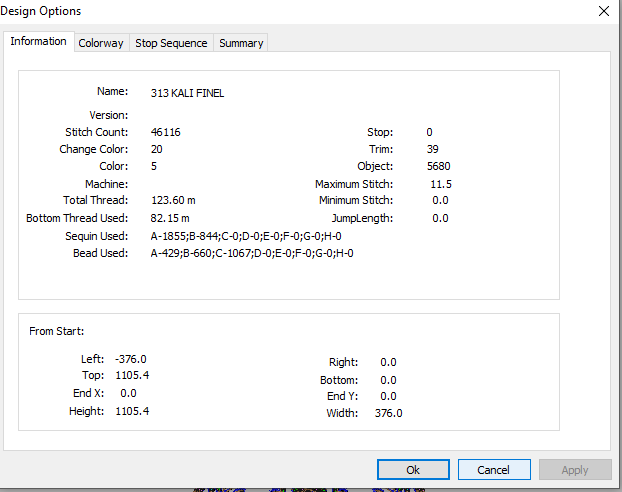Click the Version: label
The width and height of the screenshot is (622, 492).
[x=109, y=115]
